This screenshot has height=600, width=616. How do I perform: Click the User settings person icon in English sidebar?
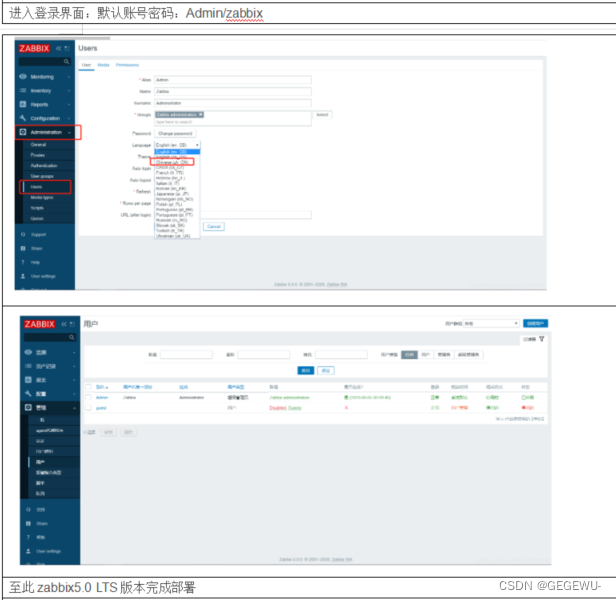(23, 276)
